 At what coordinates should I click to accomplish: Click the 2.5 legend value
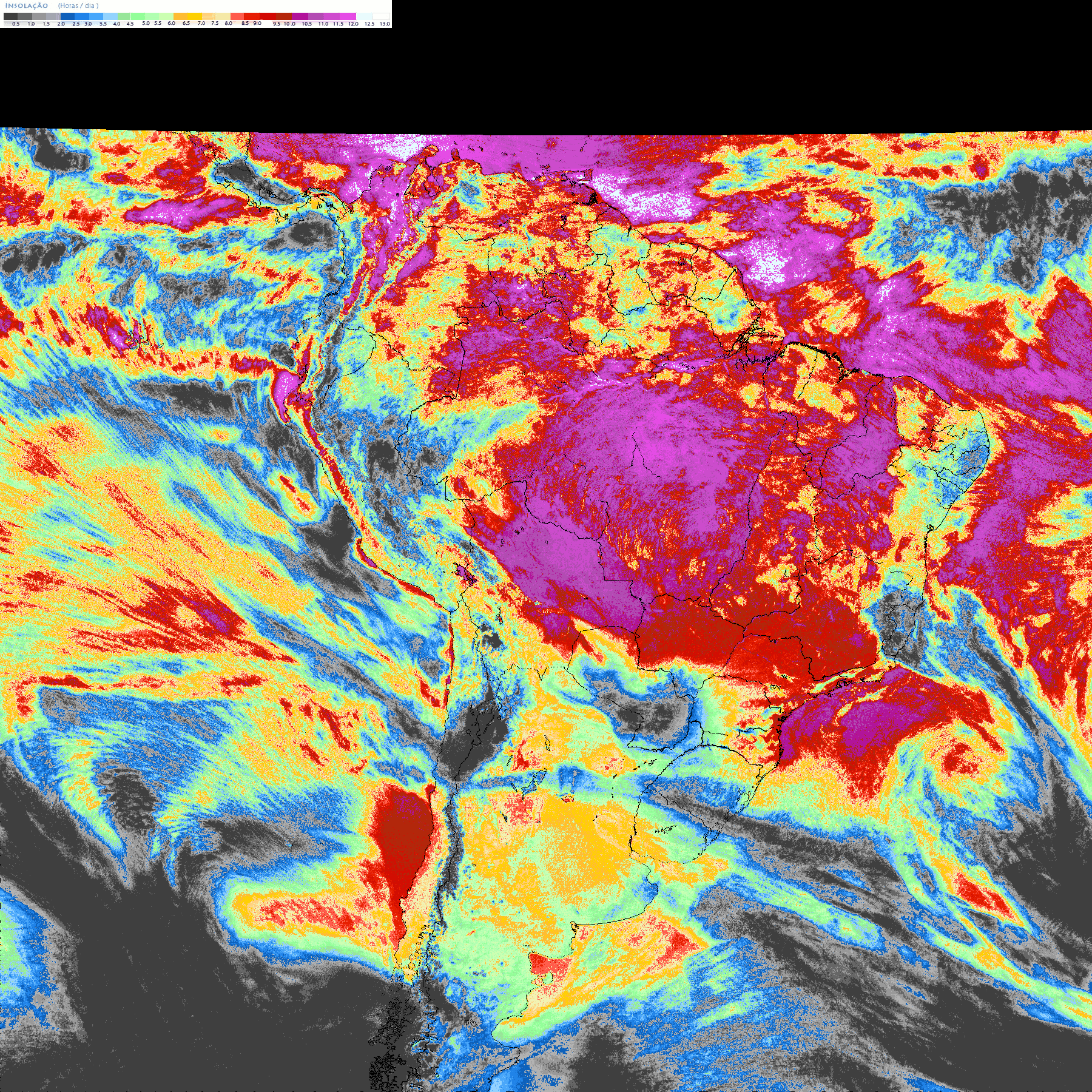[76, 24]
